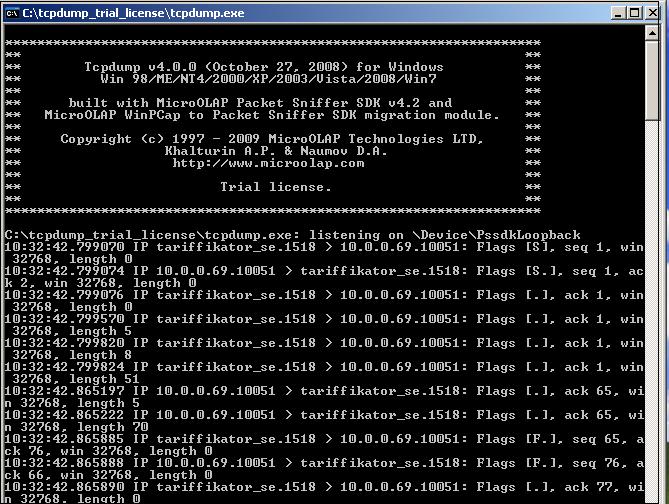Click the vertical scrollbar thumb
669x504 pixels.
652,81
